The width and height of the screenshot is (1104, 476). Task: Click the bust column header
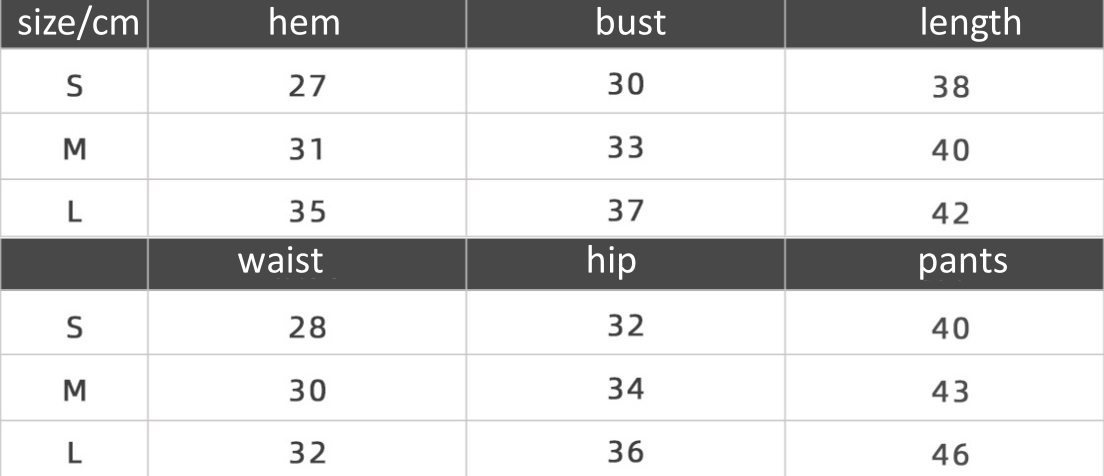[630, 23]
